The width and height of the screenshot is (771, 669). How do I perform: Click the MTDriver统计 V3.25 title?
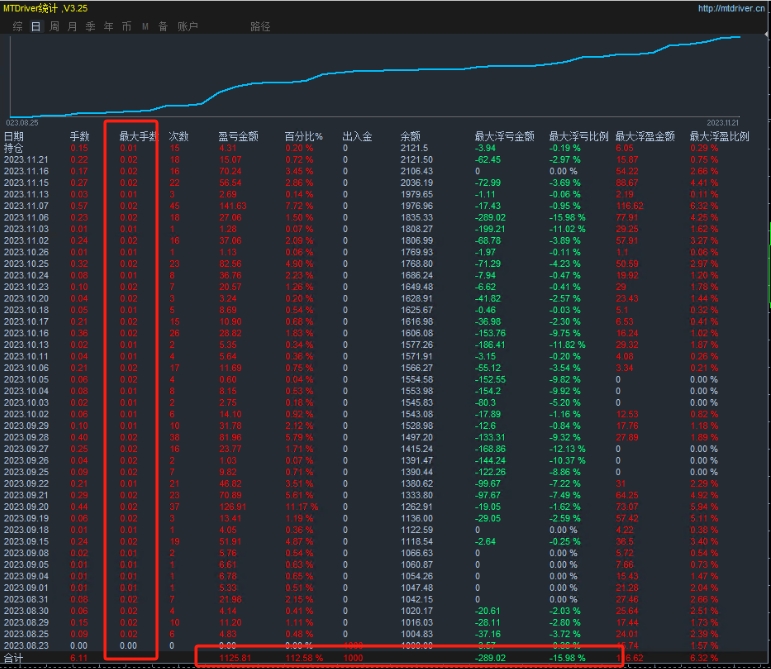pyautogui.click(x=45, y=8)
